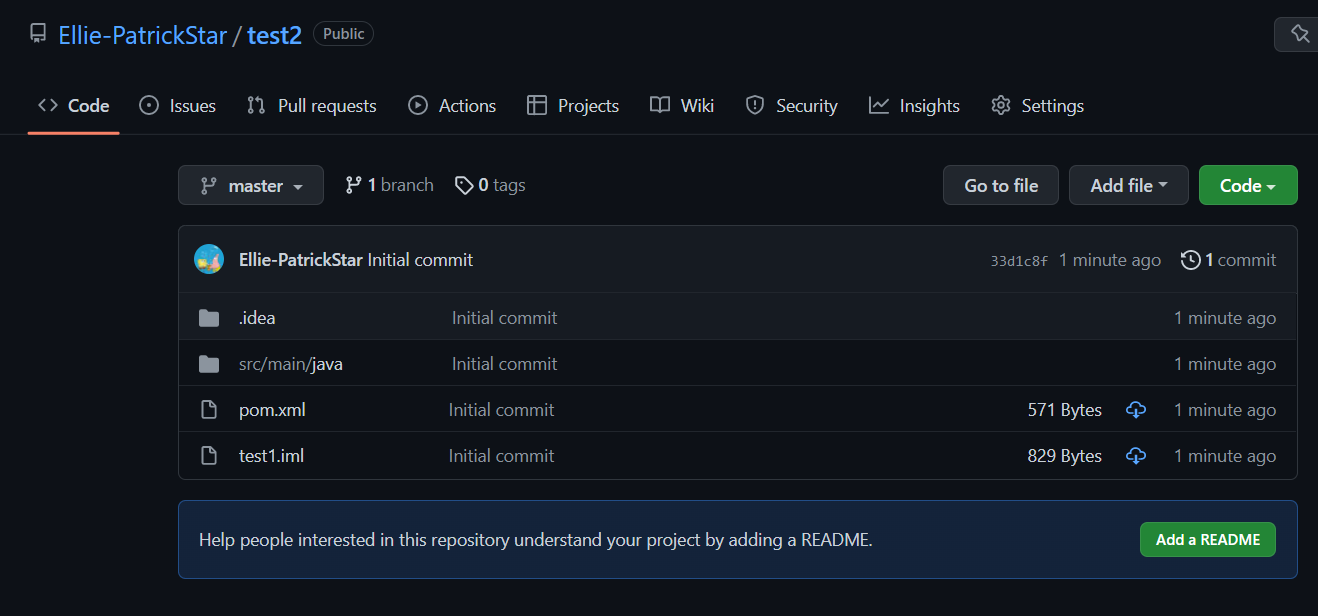
Task: Open commit hash 33d1c8f
Action: [x=1019, y=261]
